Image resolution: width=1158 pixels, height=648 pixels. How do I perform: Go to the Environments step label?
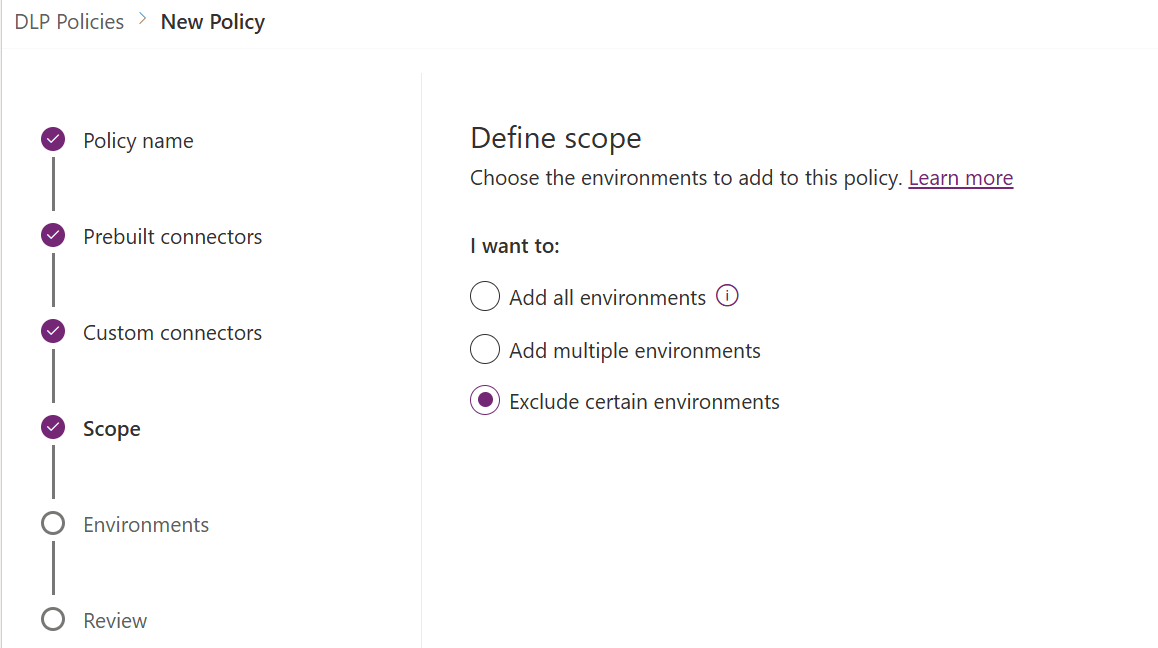click(x=146, y=525)
